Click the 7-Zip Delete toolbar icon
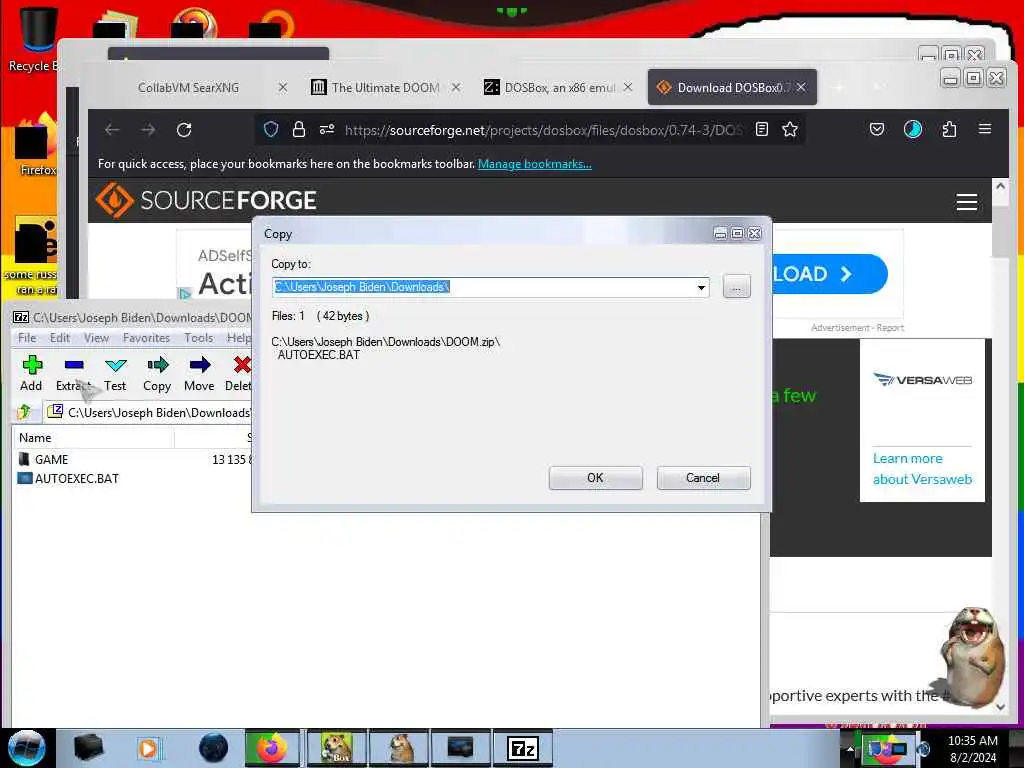 tap(239, 374)
